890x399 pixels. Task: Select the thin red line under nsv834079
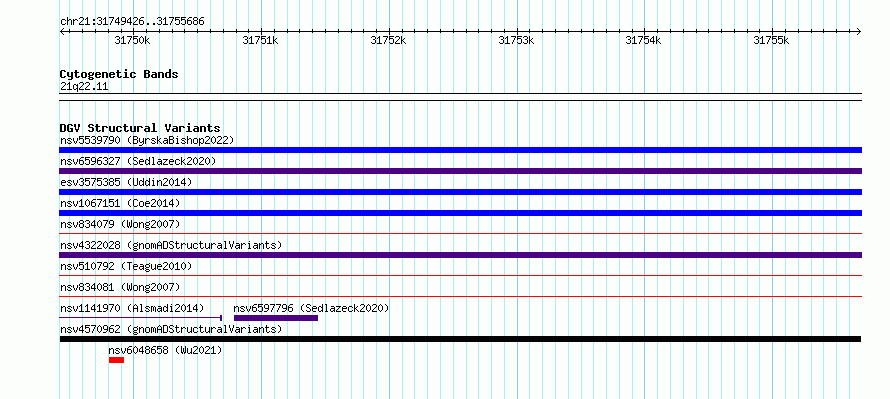[x=460, y=233]
